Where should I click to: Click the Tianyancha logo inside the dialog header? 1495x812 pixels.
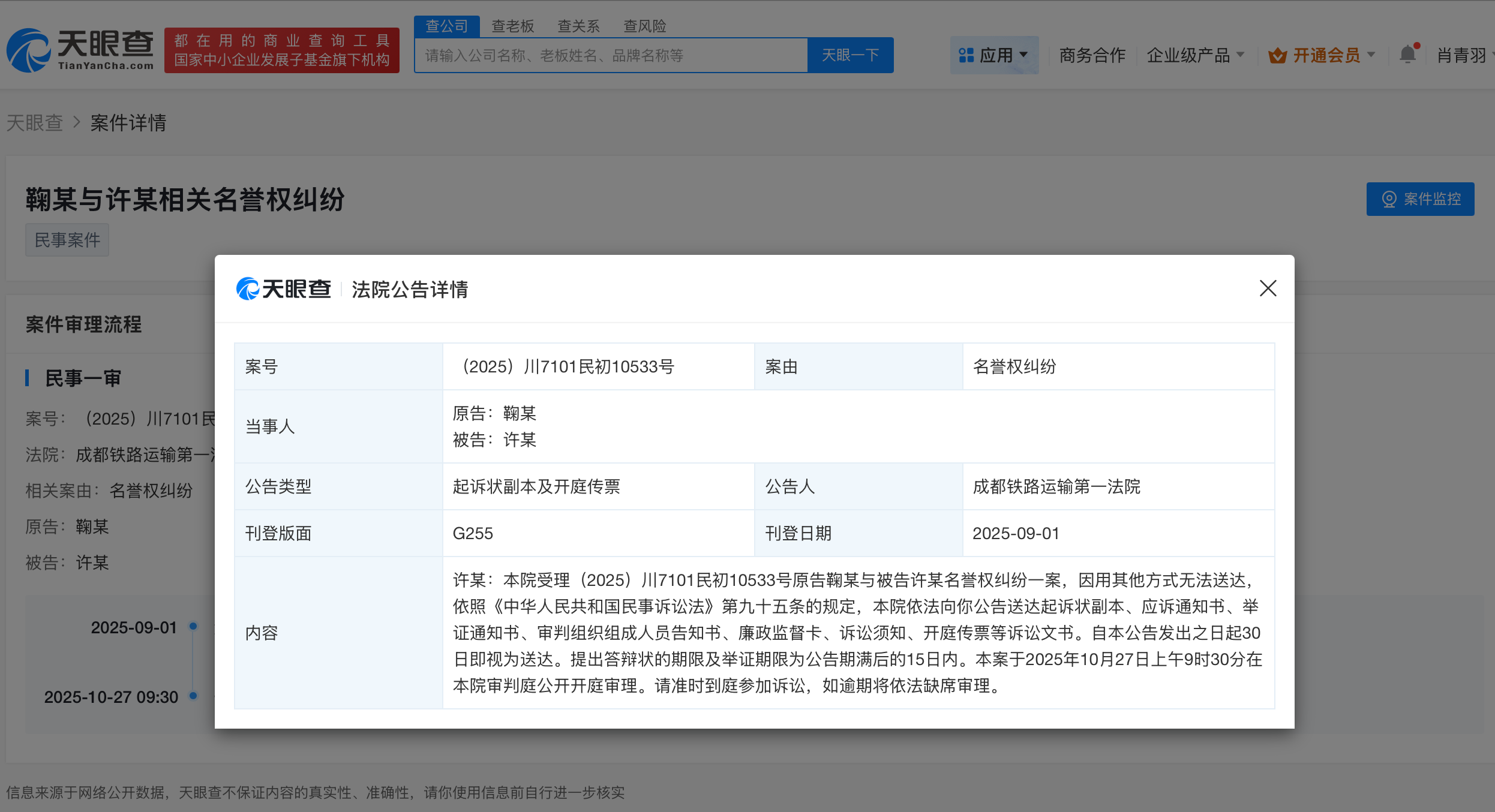click(x=284, y=289)
